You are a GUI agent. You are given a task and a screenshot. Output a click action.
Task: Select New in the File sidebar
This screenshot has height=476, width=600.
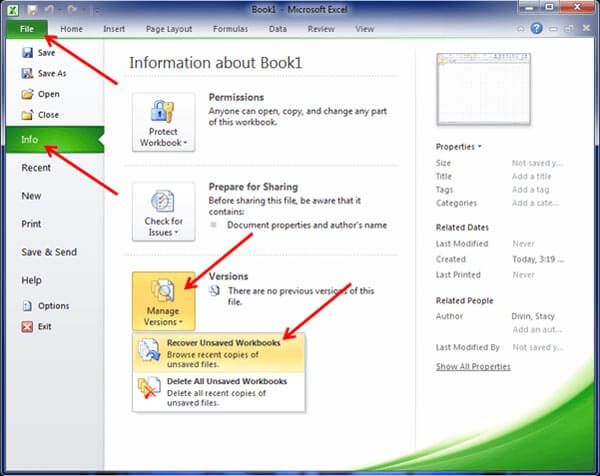pos(31,196)
